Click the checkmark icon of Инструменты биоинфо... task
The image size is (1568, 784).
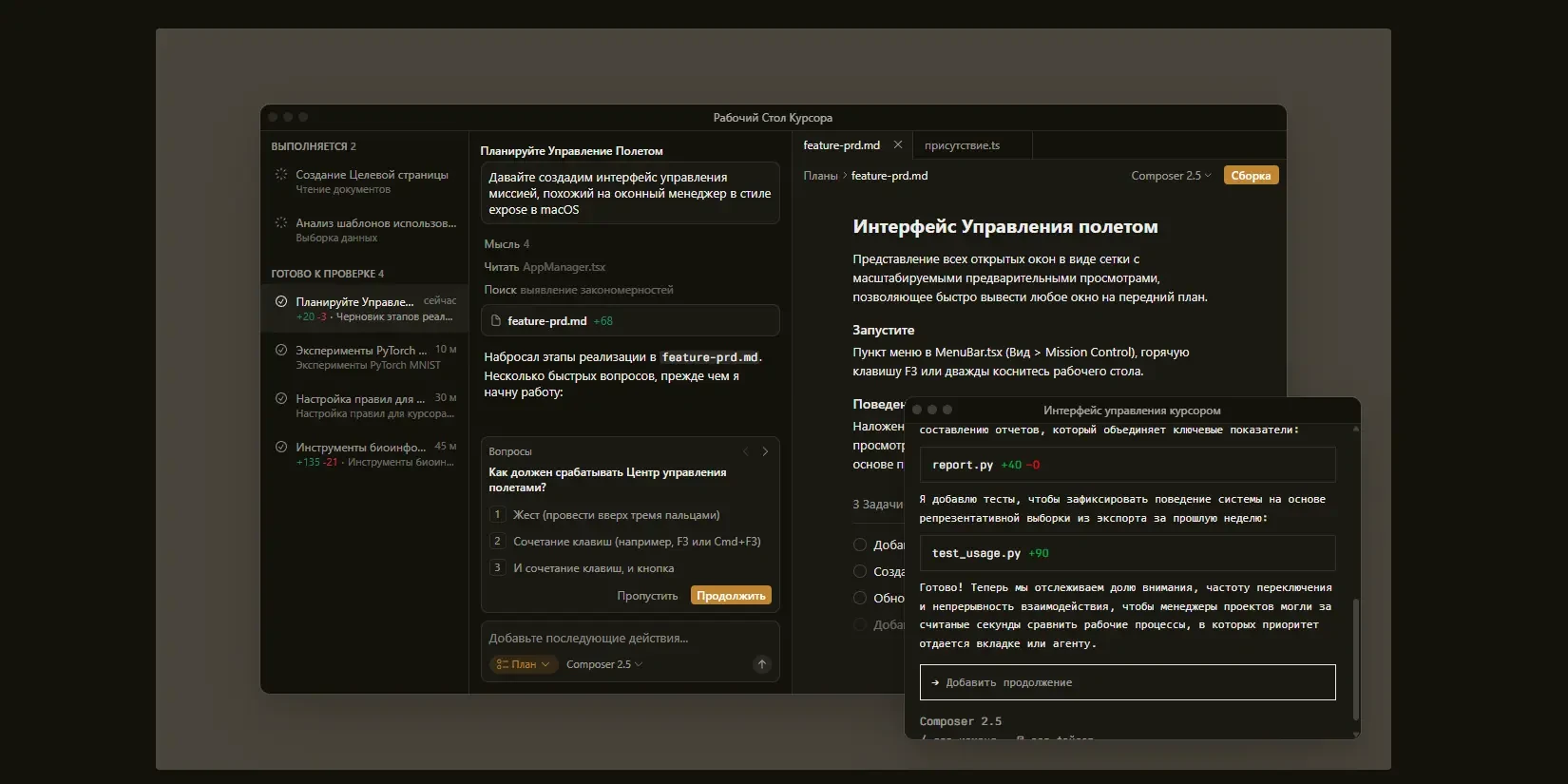[x=281, y=447]
